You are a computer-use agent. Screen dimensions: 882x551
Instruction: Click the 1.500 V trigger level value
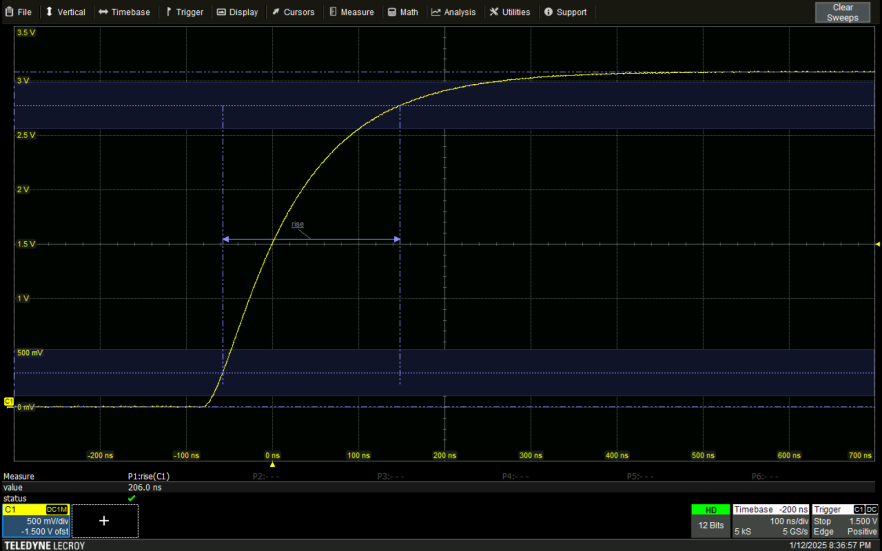[x=863, y=521]
